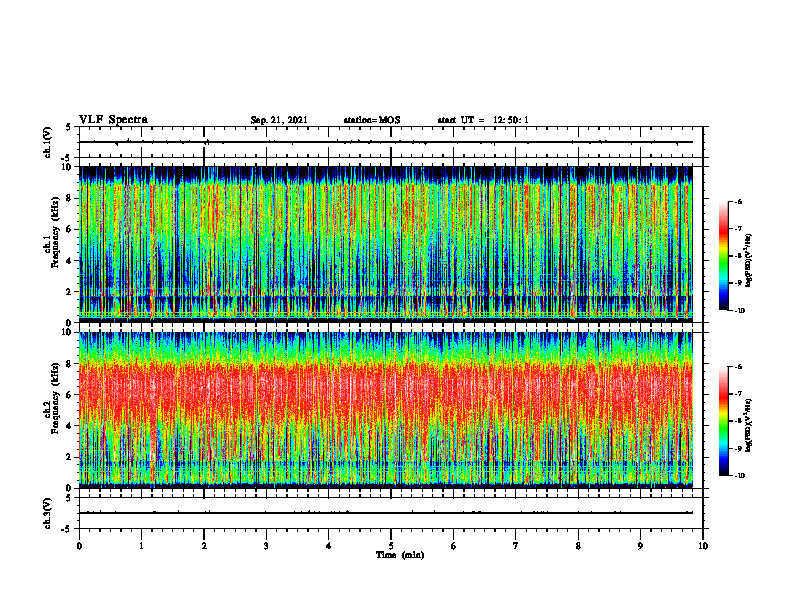Click time axis tick label "5"
792x612 pixels.
[x=391, y=546]
